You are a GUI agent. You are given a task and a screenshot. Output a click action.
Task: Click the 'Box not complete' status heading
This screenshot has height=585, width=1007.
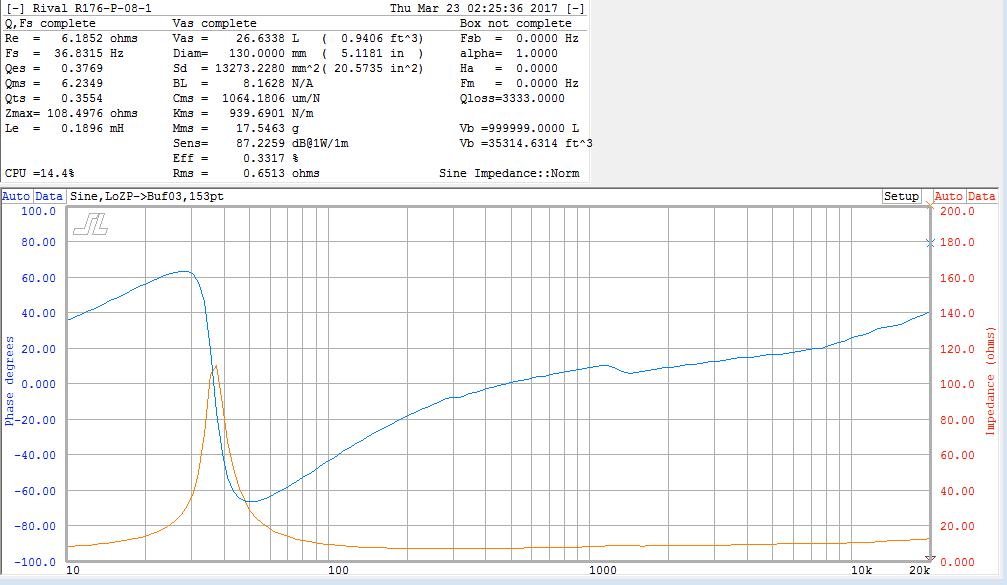tap(516, 23)
